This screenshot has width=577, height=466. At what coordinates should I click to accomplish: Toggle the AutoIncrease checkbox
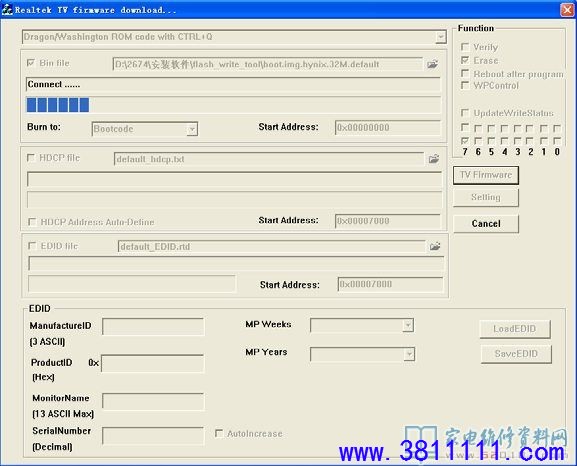point(219,433)
